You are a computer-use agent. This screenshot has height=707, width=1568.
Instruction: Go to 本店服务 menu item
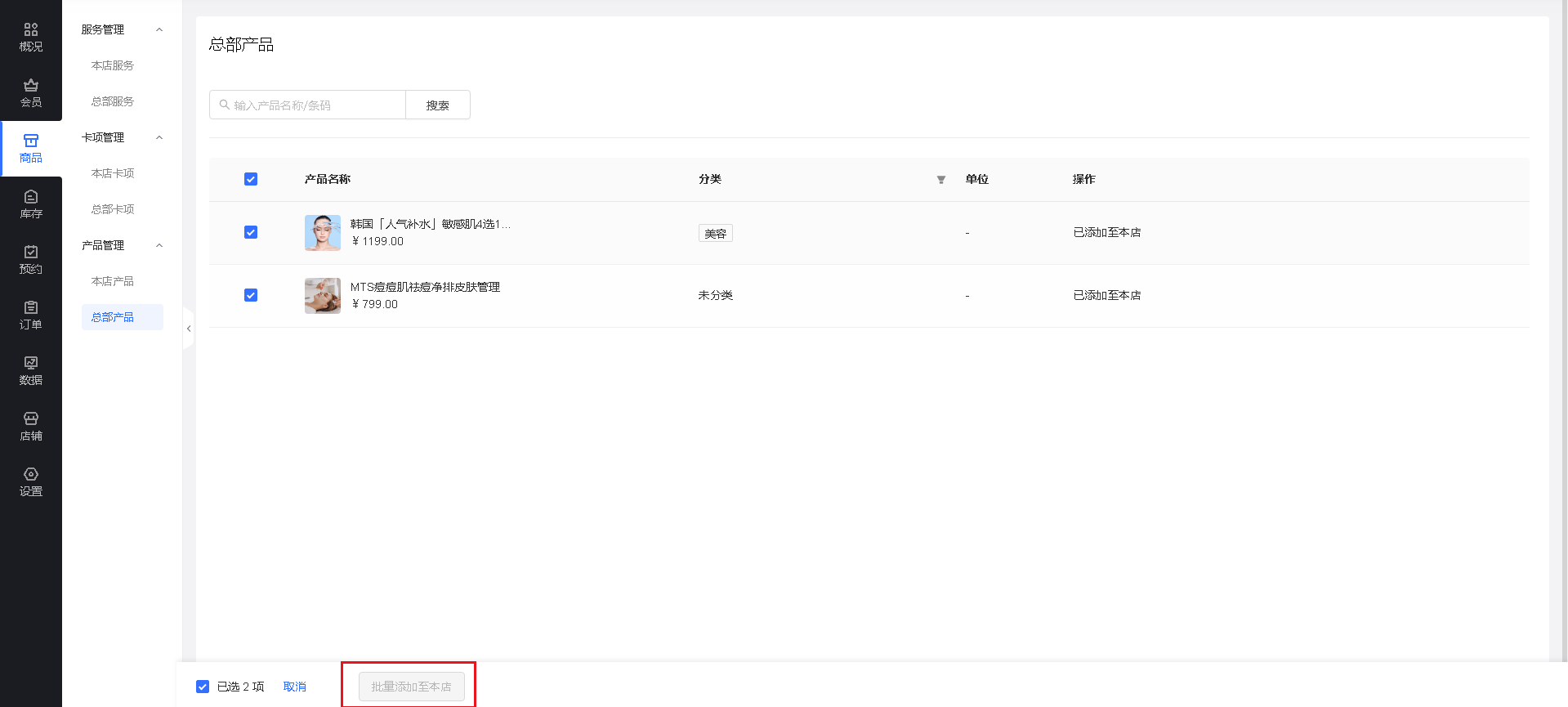113,65
